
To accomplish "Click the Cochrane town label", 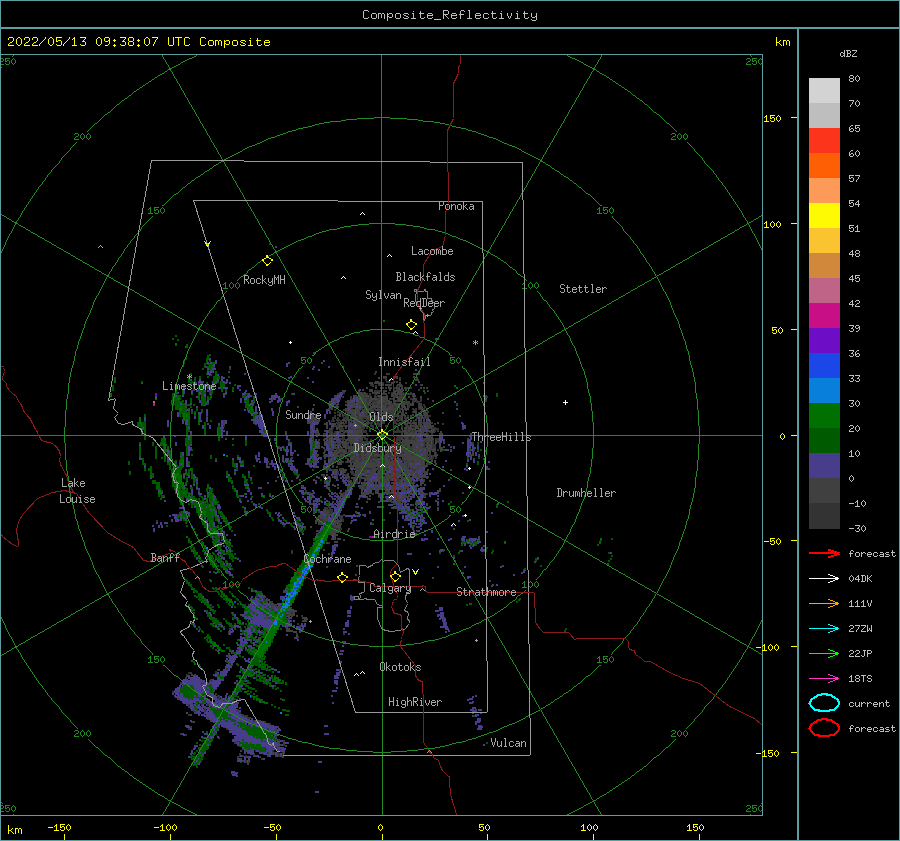I will click(327, 559).
